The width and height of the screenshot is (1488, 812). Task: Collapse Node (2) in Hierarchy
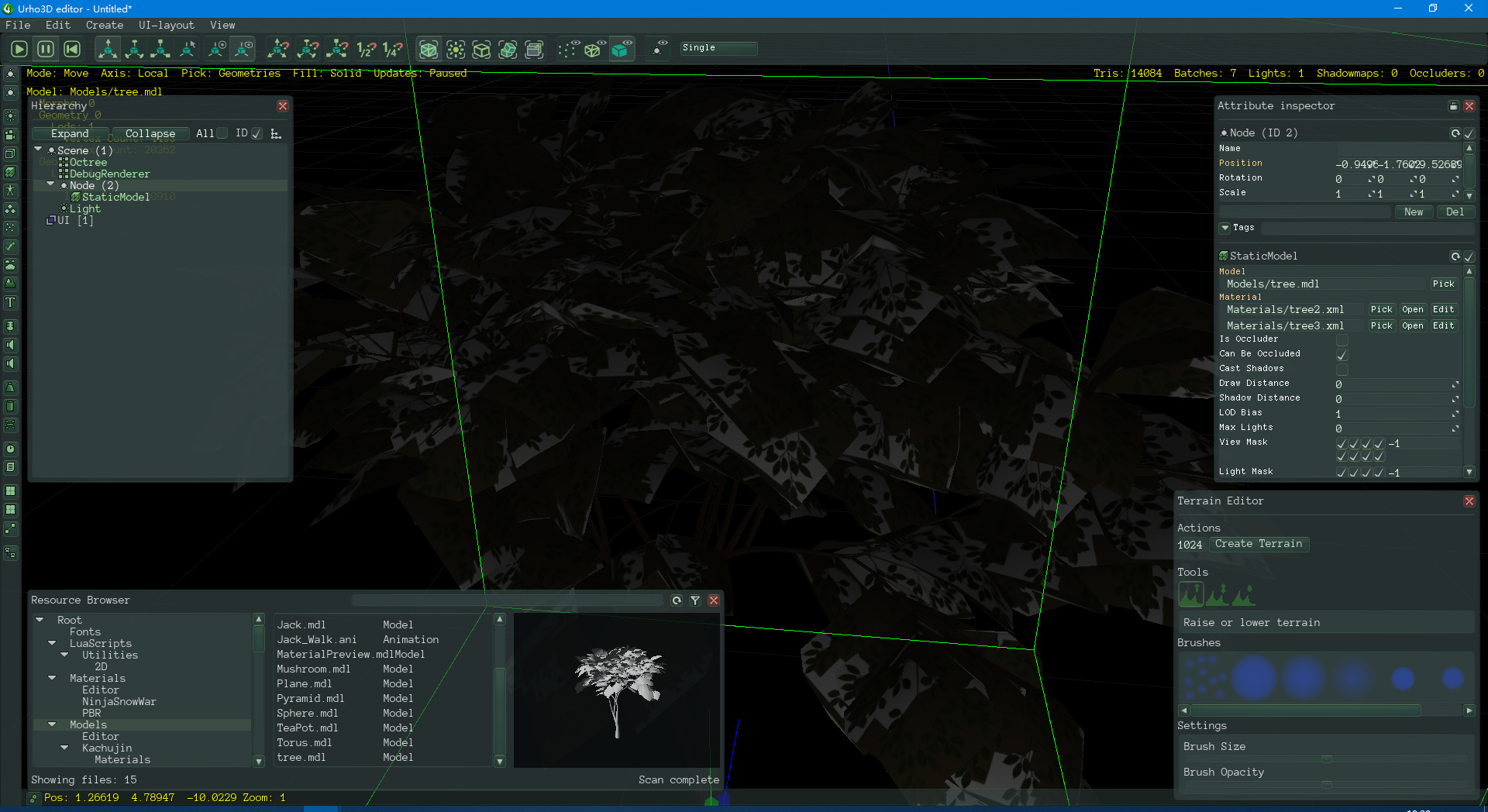(50, 184)
